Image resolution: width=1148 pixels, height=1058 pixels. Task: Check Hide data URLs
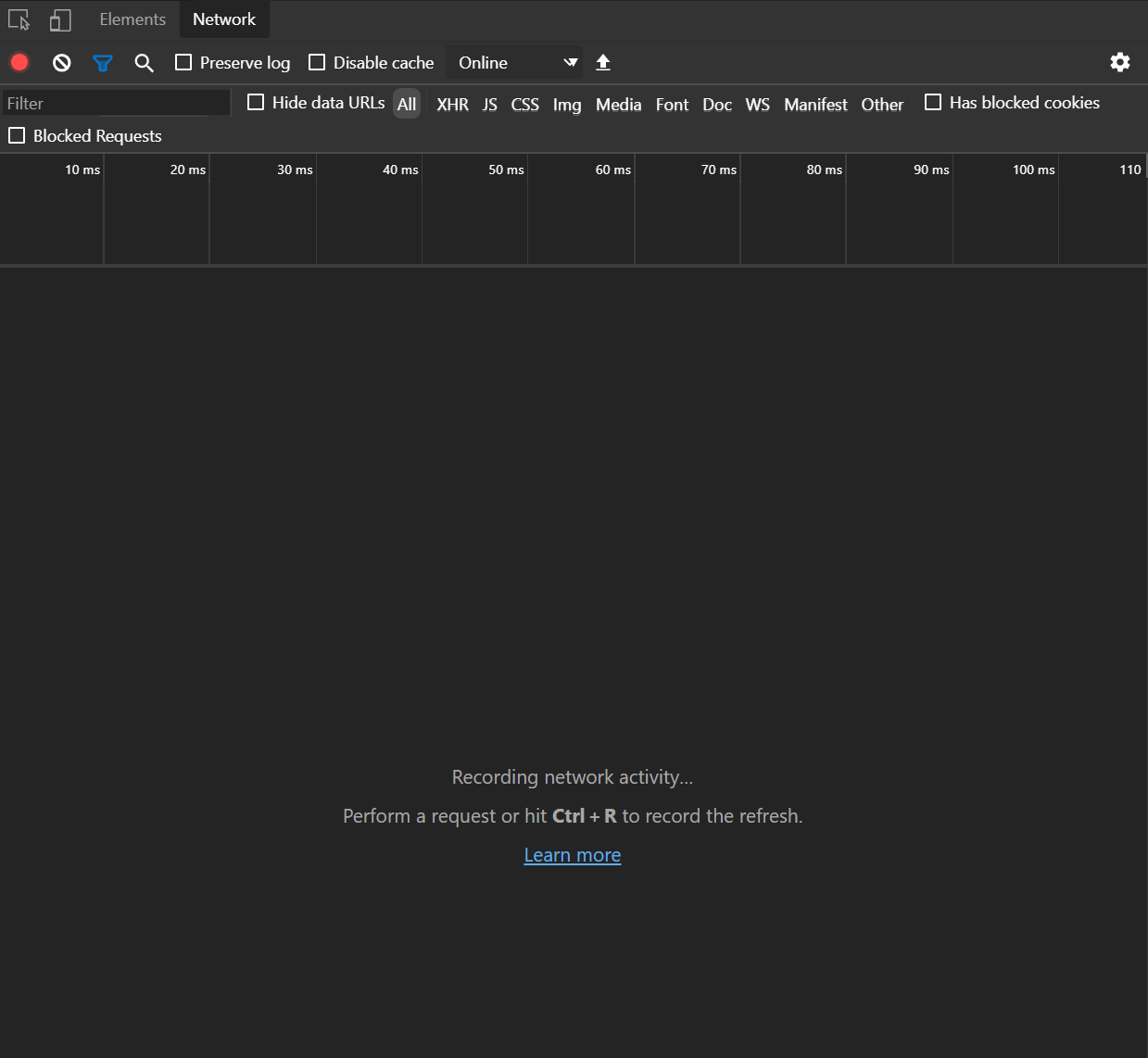coord(256,102)
